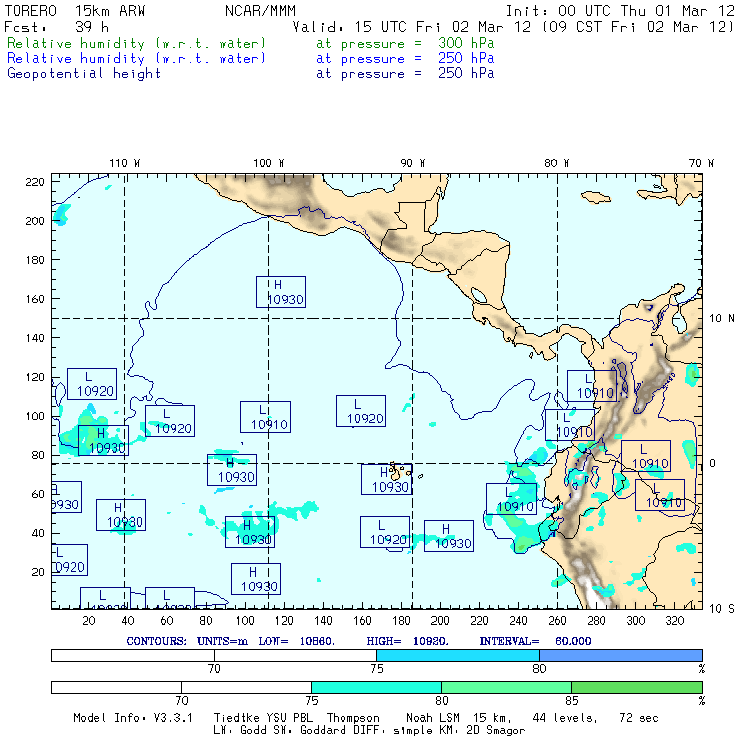Image resolution: width=740 pixels, height=740 pixels.
Task: Click the '85' label under lower colorbar
Action: [572, 700]
